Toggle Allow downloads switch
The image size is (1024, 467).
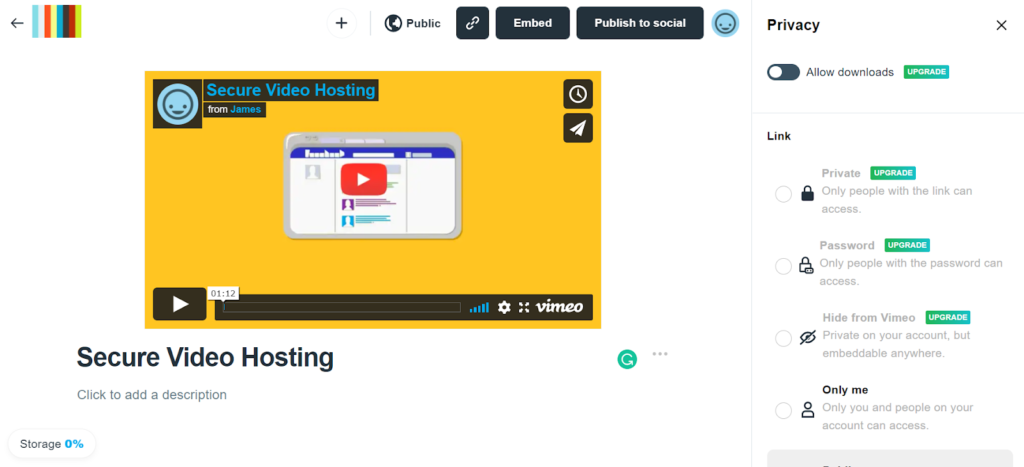pyautogui.click(x=783, y=72)
